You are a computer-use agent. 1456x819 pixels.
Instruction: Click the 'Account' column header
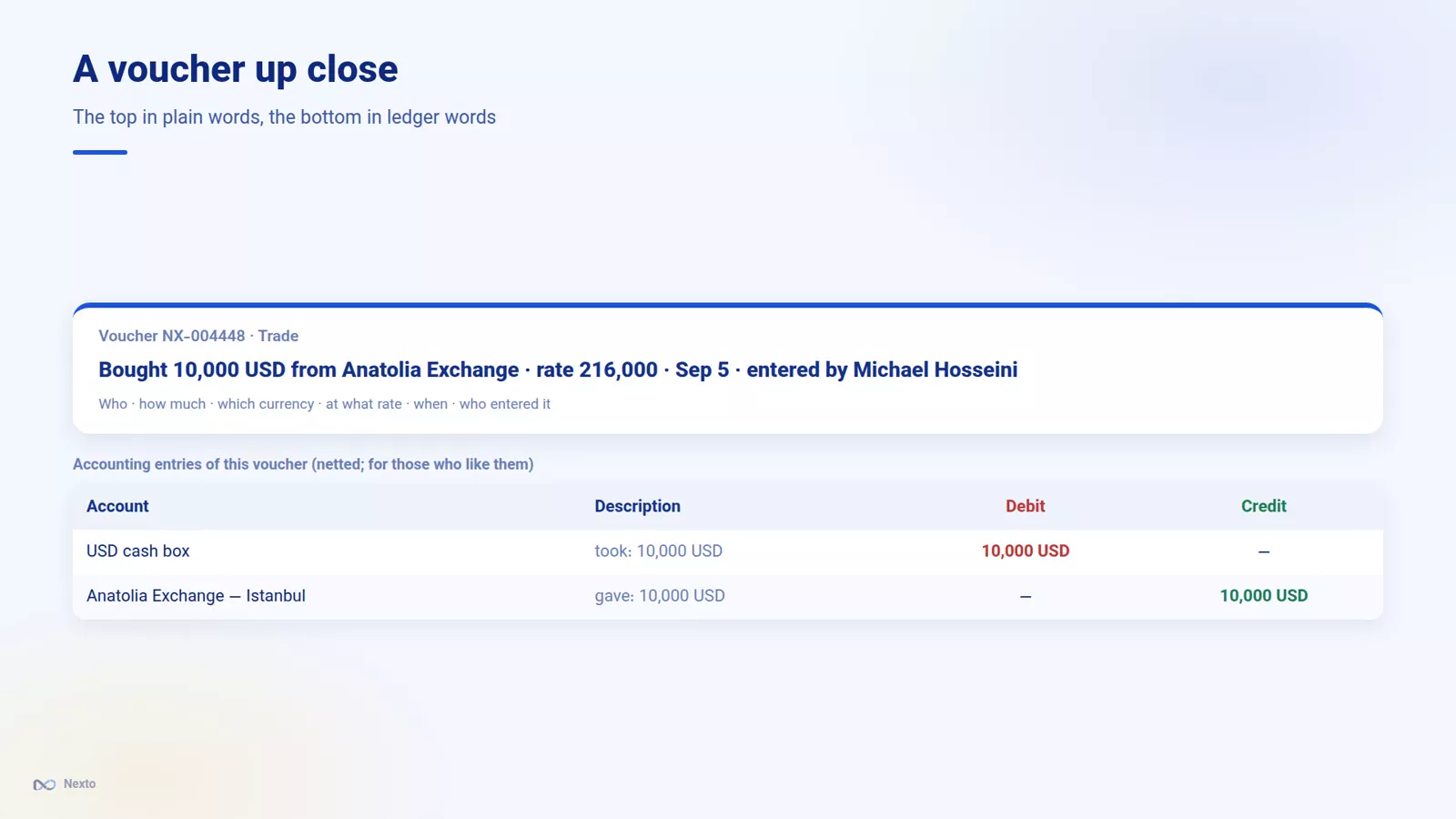[117, 506]
